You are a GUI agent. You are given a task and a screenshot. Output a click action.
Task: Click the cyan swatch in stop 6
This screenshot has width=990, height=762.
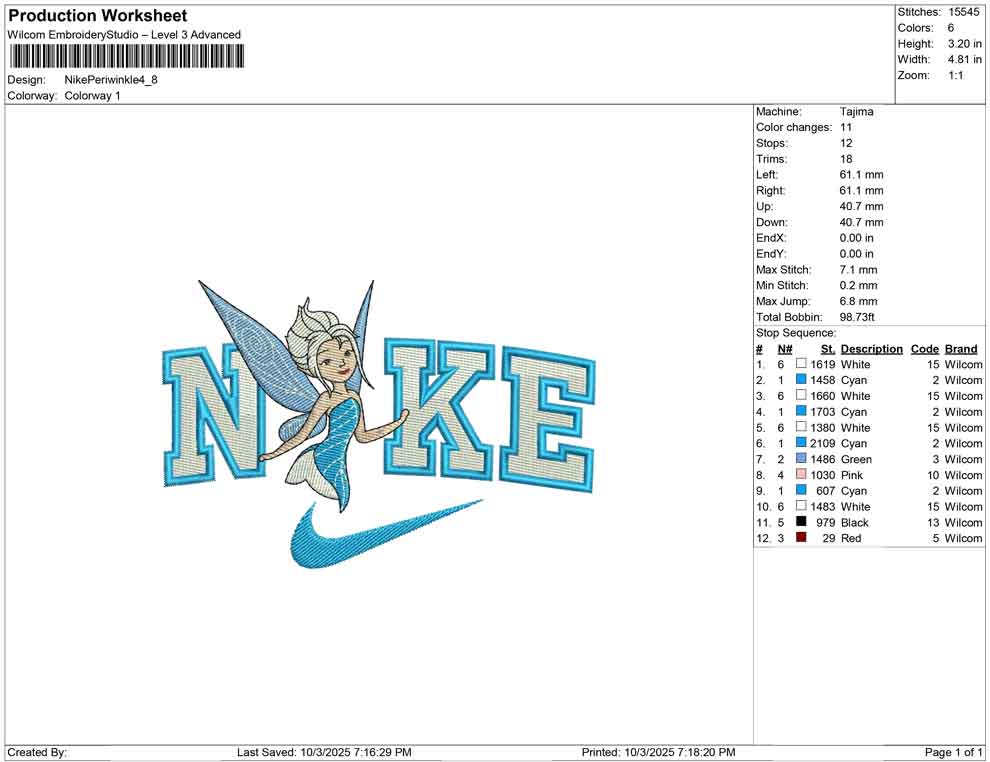click(801, 443)
